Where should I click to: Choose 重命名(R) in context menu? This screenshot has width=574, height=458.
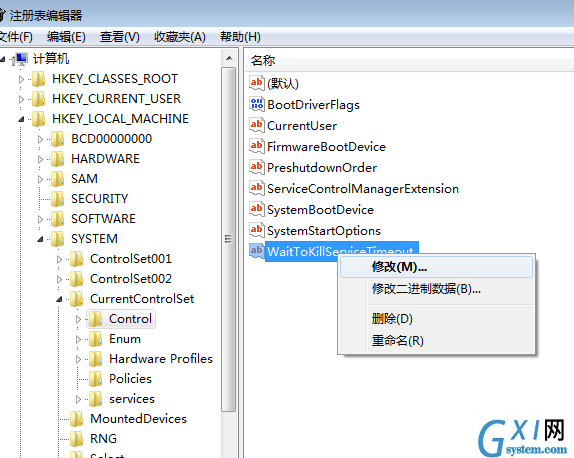click(x=436, y=341)
